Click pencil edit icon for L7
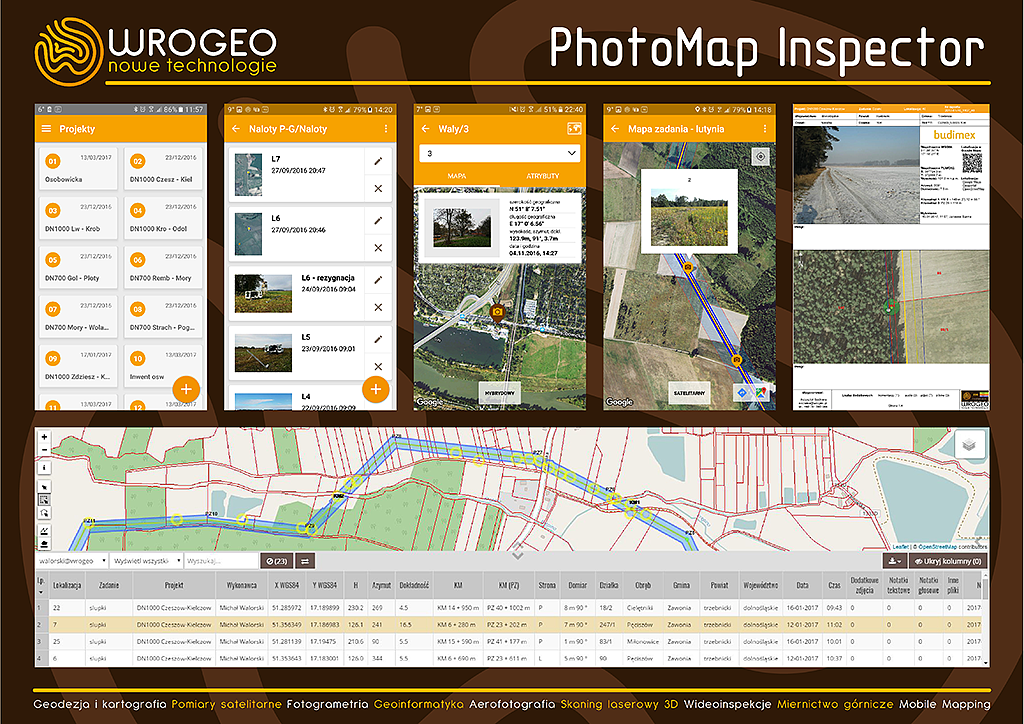 pyautogui.click(x=378, y=160)
